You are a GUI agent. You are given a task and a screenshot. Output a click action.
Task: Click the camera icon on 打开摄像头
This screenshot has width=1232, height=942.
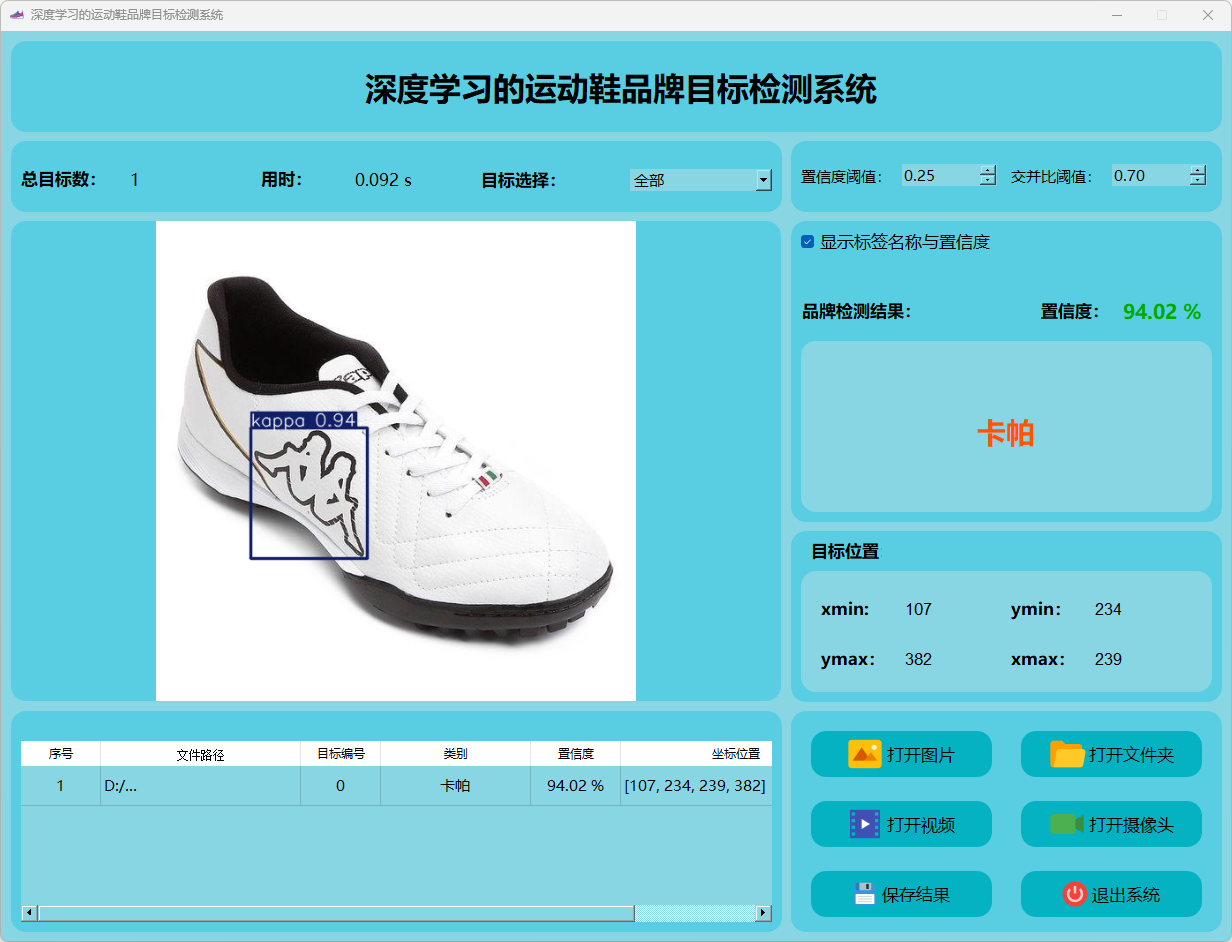point(1067,824)
